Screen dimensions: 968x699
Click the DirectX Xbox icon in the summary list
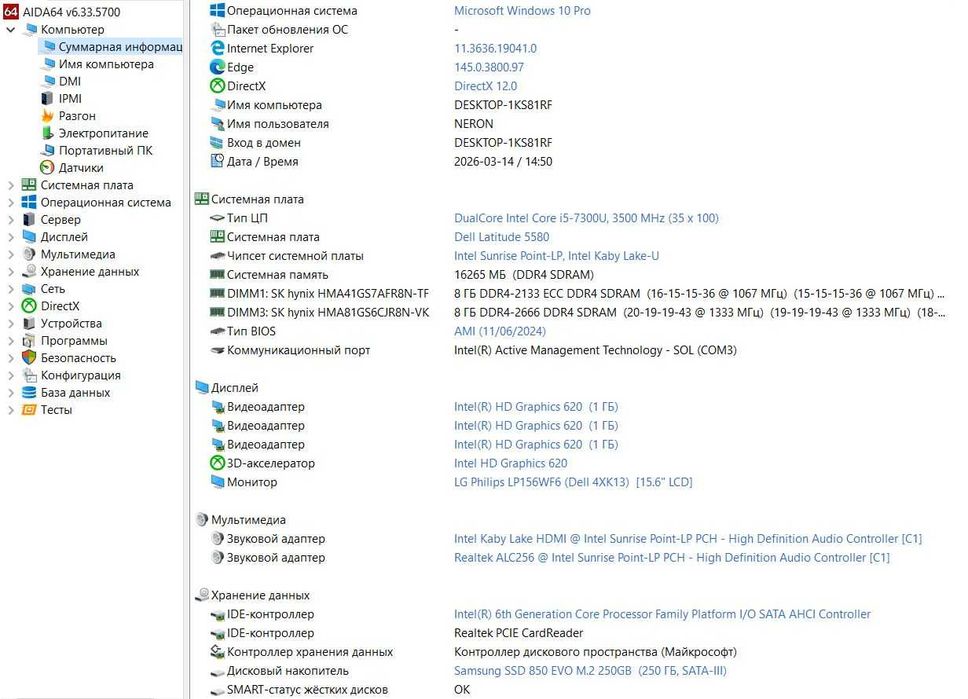[x=217, y=86]
